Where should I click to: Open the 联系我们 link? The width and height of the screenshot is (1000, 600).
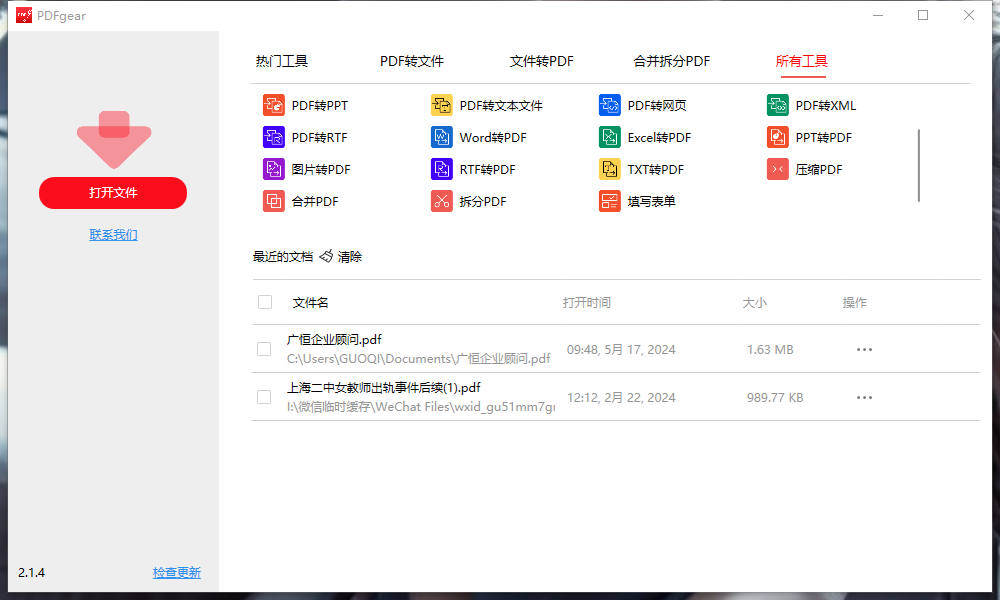[x=114, y=235]
